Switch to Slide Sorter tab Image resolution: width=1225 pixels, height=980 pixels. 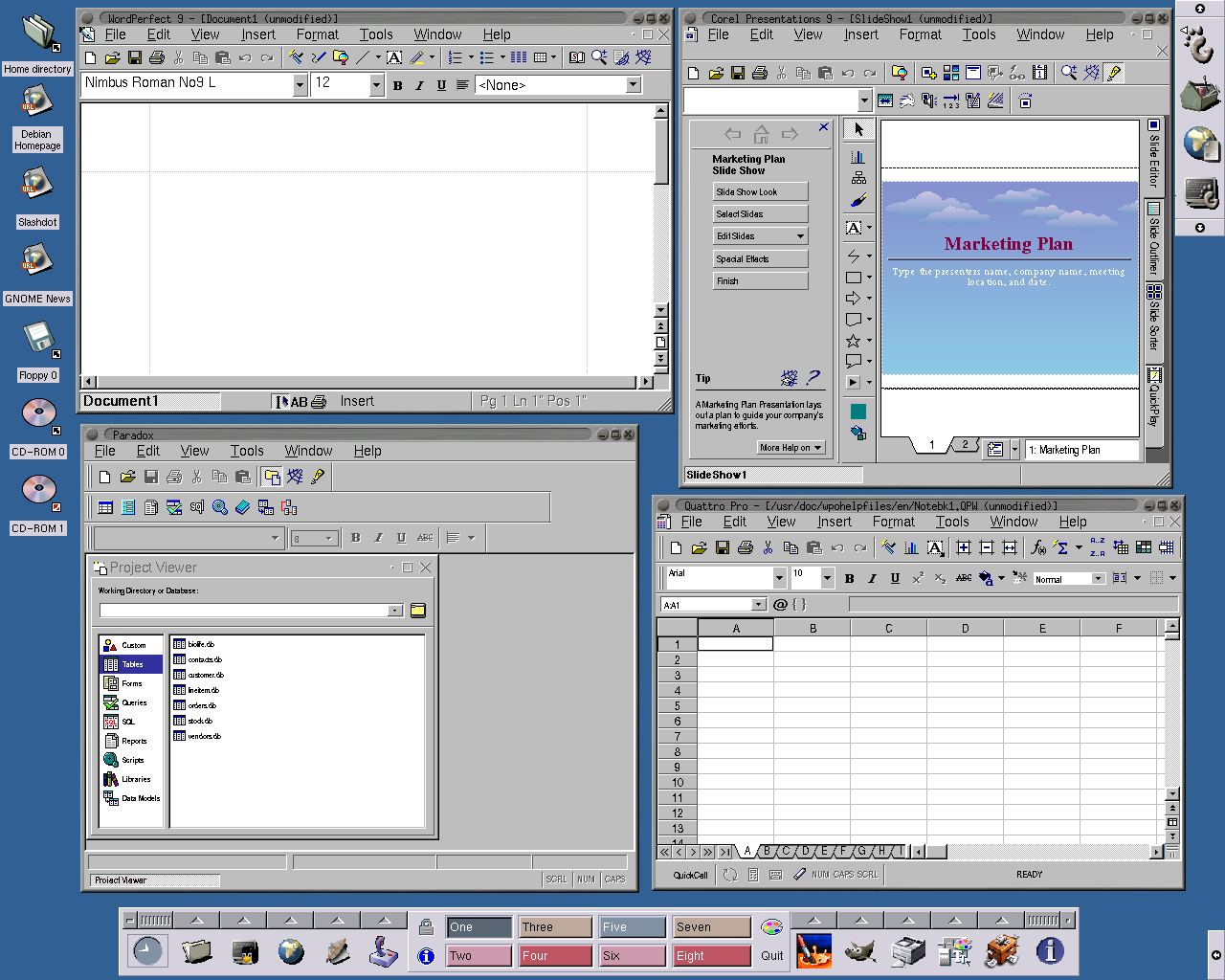(1154, 321)
